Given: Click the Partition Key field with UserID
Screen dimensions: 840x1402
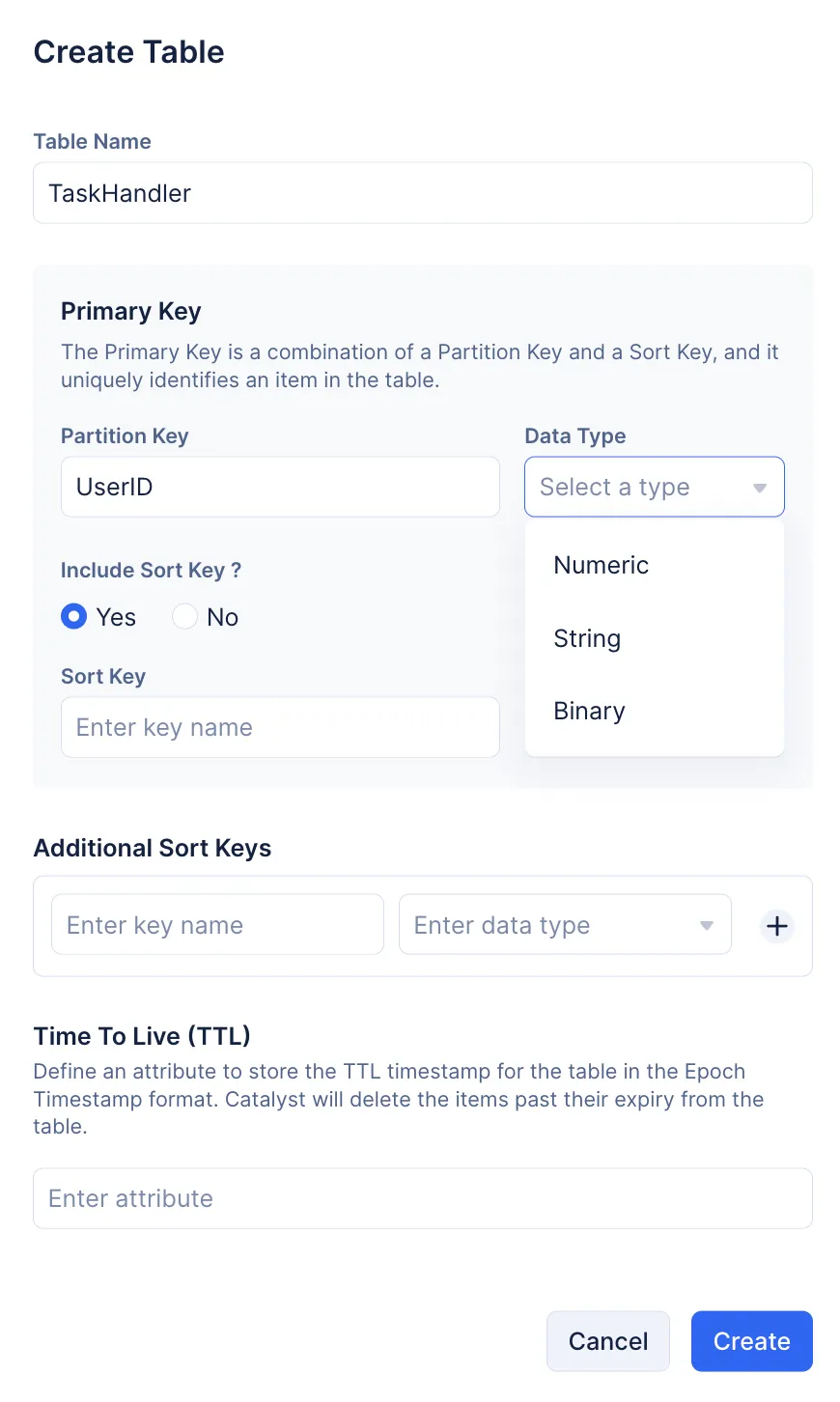Looking at the screenshot, I should click(x=279, y=487).
